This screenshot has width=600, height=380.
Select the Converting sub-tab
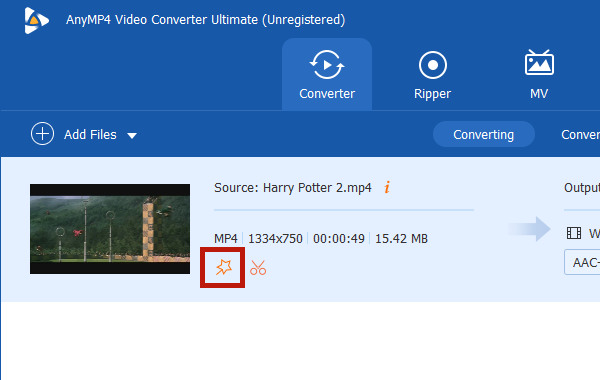pyautogui.click(x=484, y=134)
